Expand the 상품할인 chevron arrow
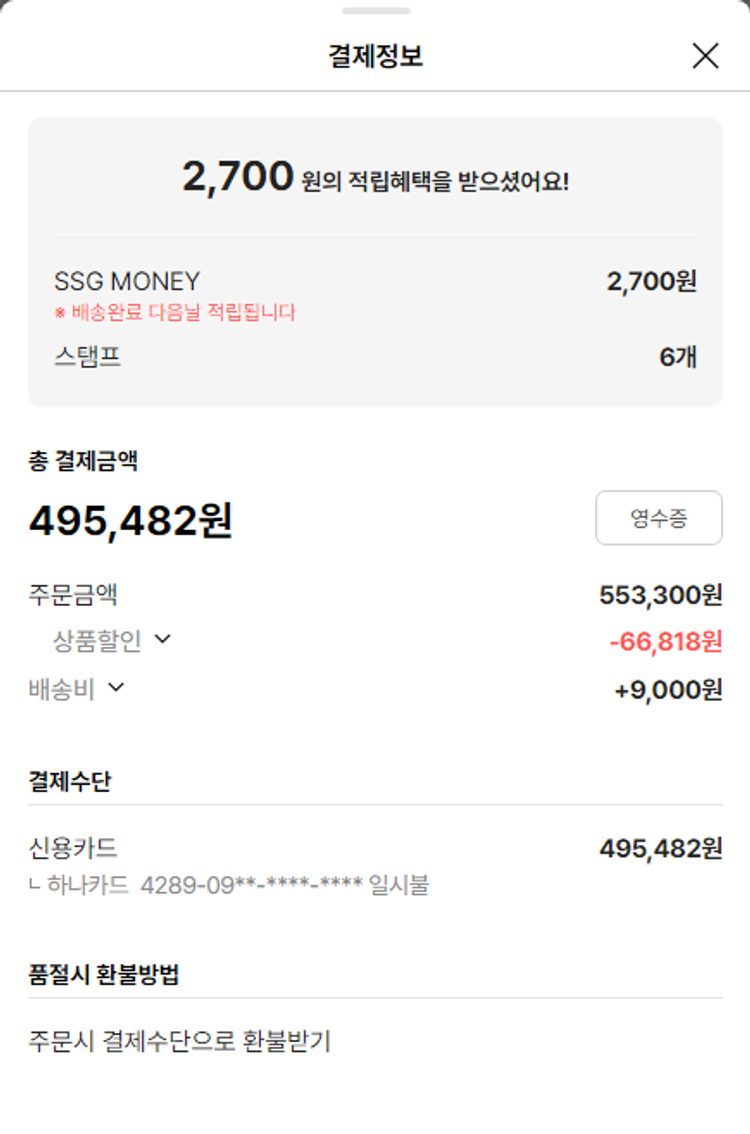 pyautogui.click(x=163, y=639)
